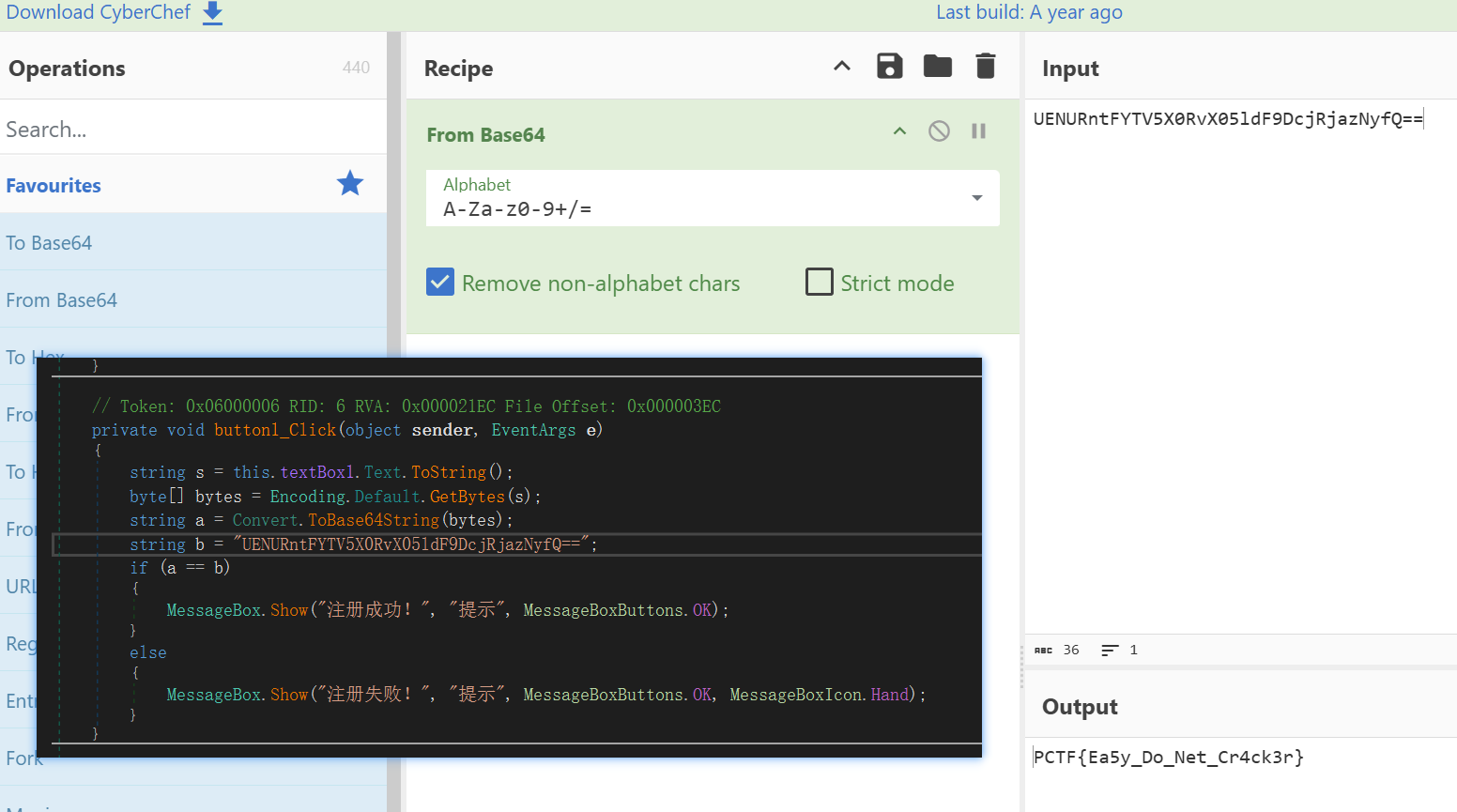Open the Alphabet dropdown
1457x812 pixels.
tap(976, 198)
